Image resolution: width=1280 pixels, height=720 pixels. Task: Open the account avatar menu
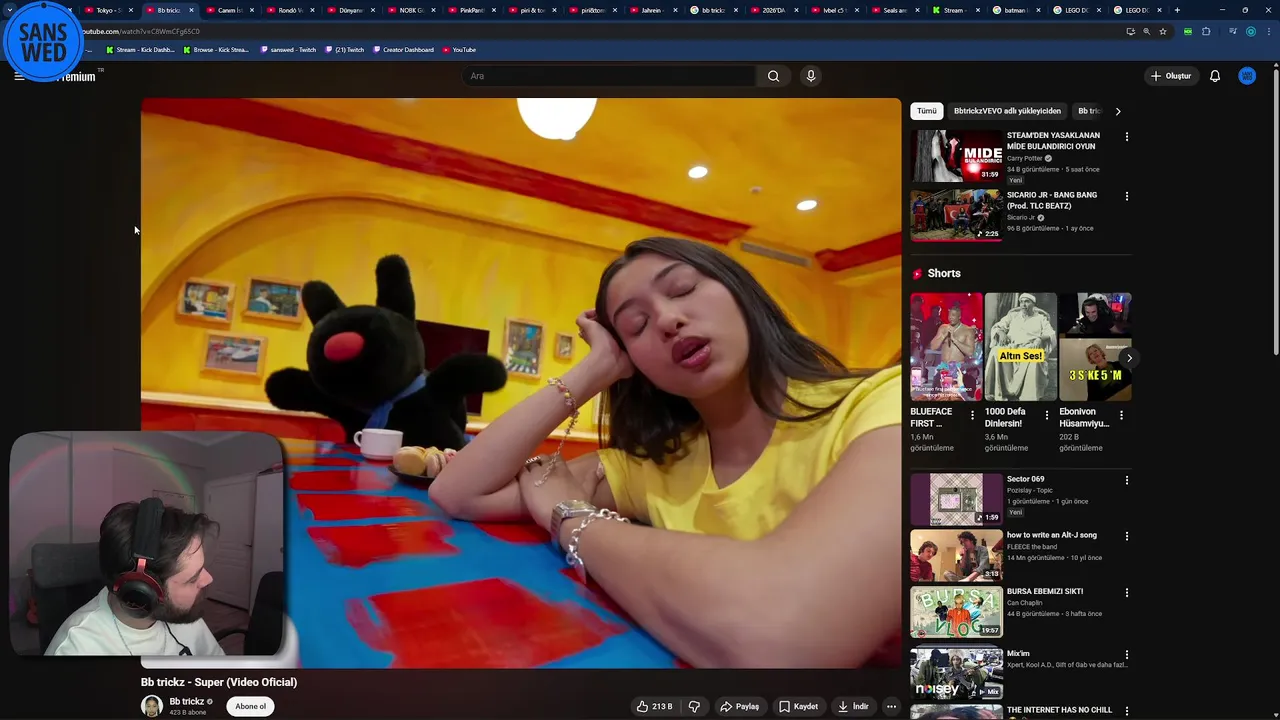pos(1247,76)
